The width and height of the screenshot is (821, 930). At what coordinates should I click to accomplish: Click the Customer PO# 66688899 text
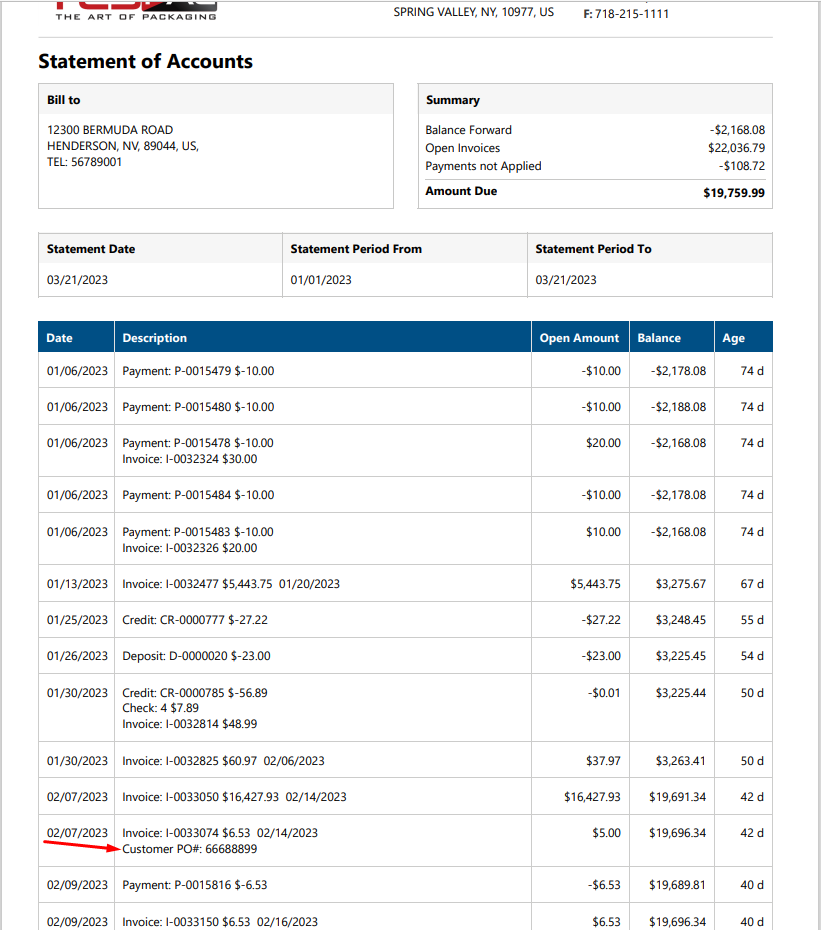click(190, 849)
